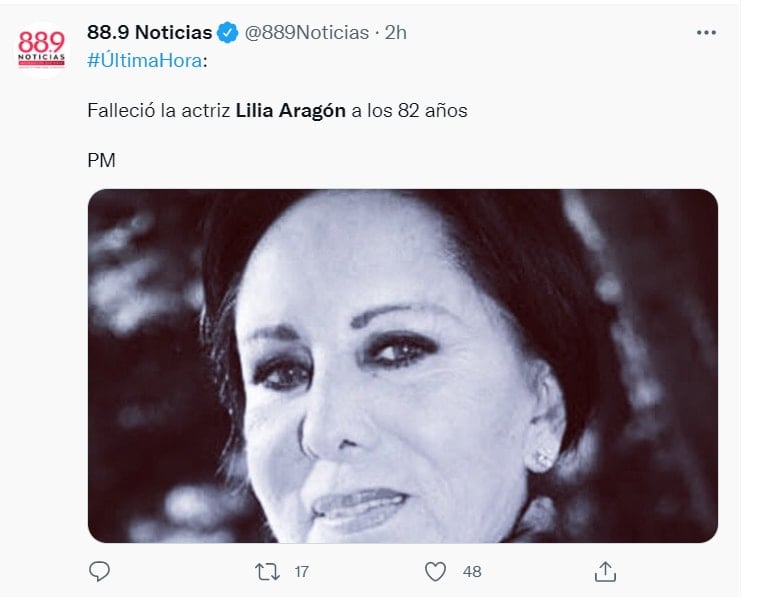
Task: Click the reply speech bubble icon
Action: (99, 571)
